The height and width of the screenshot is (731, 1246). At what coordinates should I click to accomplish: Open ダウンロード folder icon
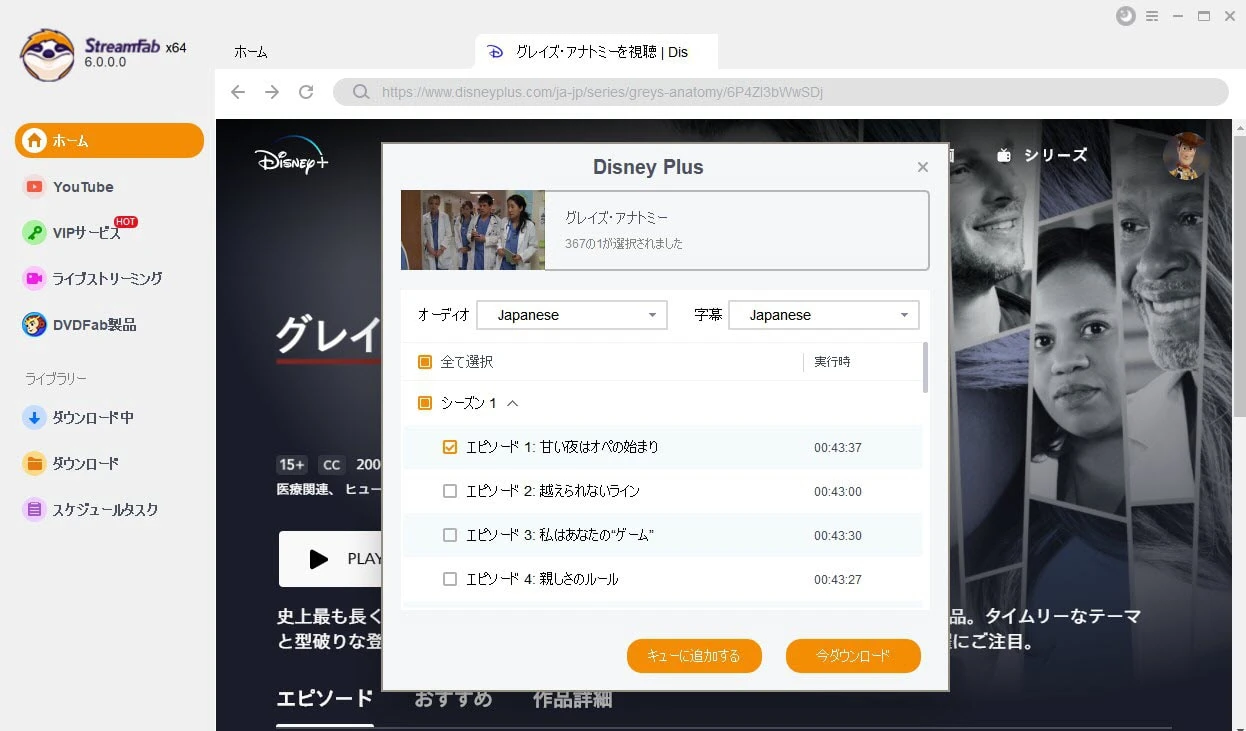tap(34, 464)
